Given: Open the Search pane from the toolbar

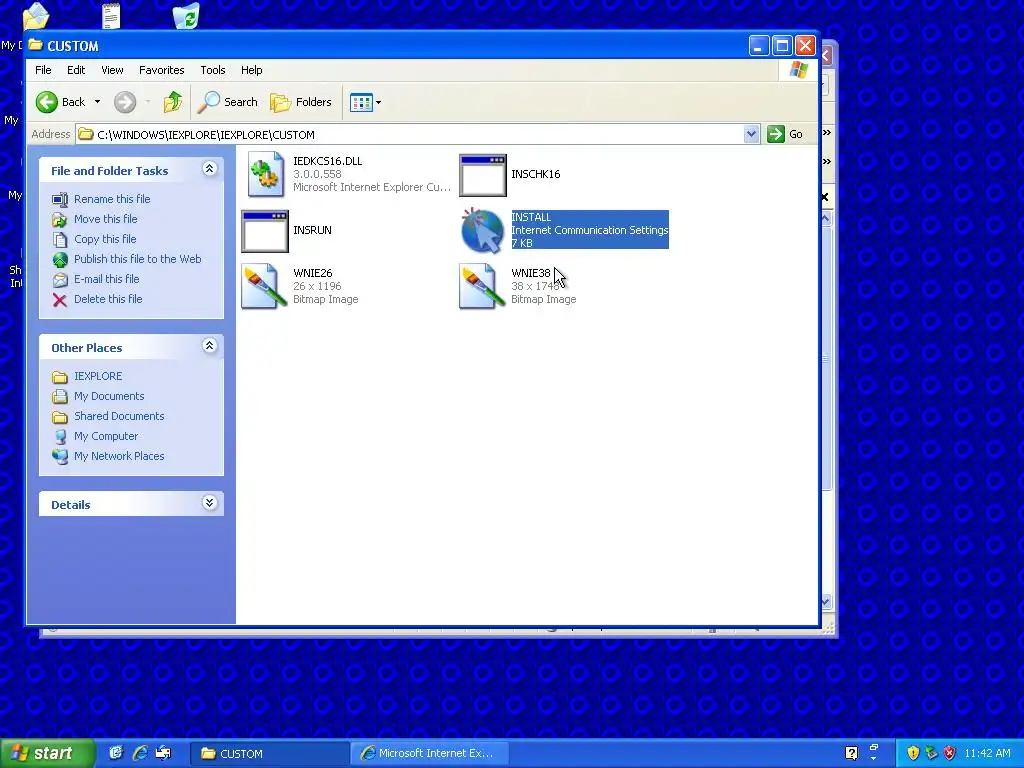Looking at the screenshot, I should [228, 102].
